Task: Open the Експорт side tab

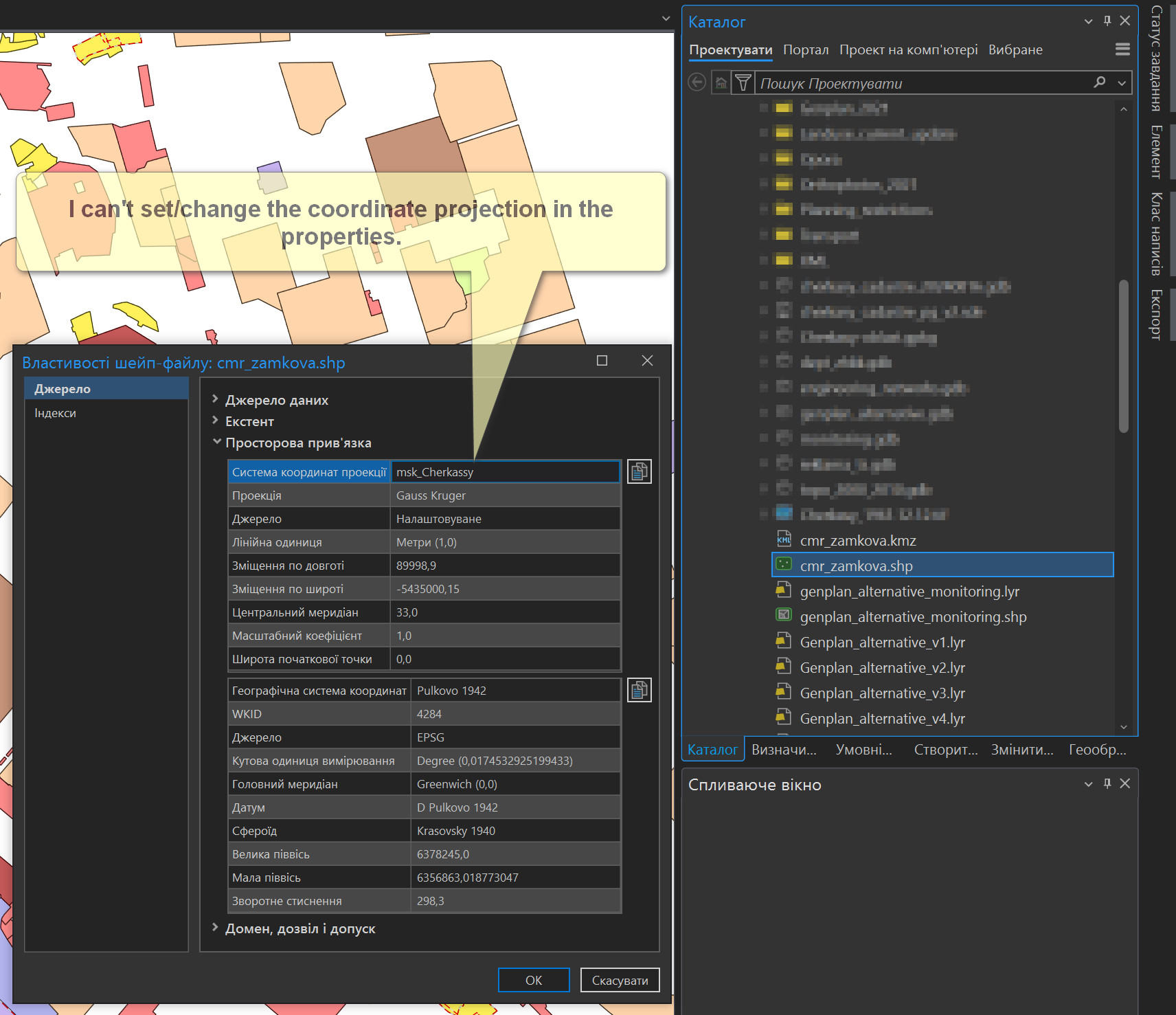Action: coord(1157,314)
